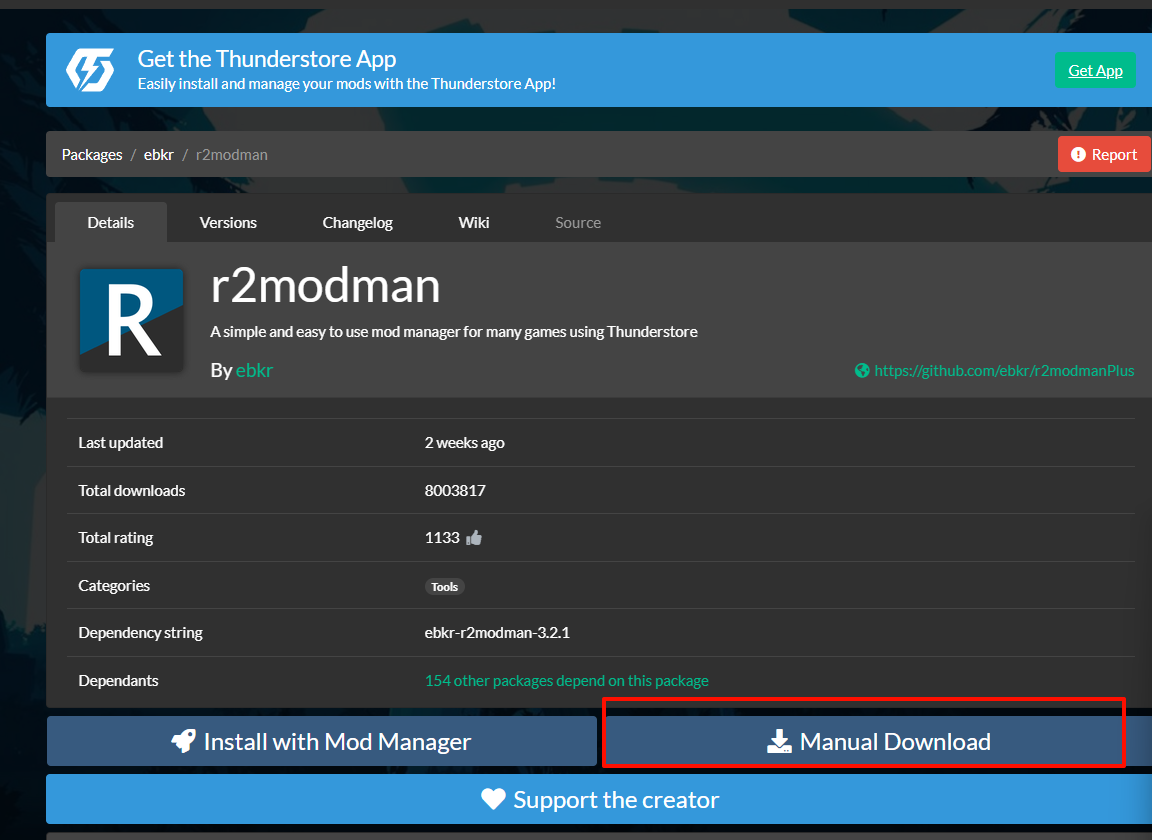Viewport: 1152px width, 840px height.
Task: Click 'Get the Thunderstore App' heading
Action: point(267,58)
